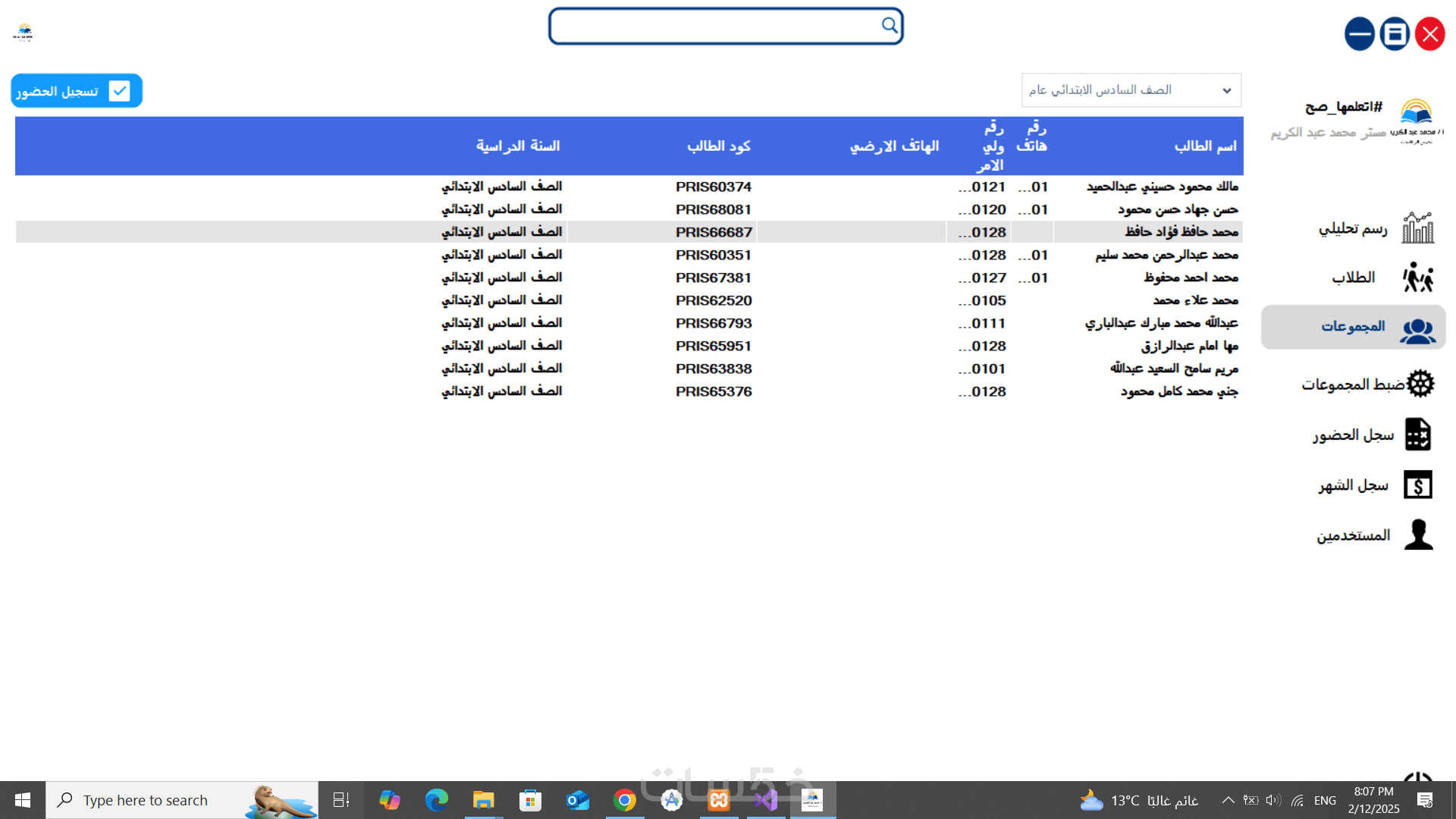Open attendance log (سجل الحضور) document icon
Screen dimensions: 1456x819
pos(1417,435)
